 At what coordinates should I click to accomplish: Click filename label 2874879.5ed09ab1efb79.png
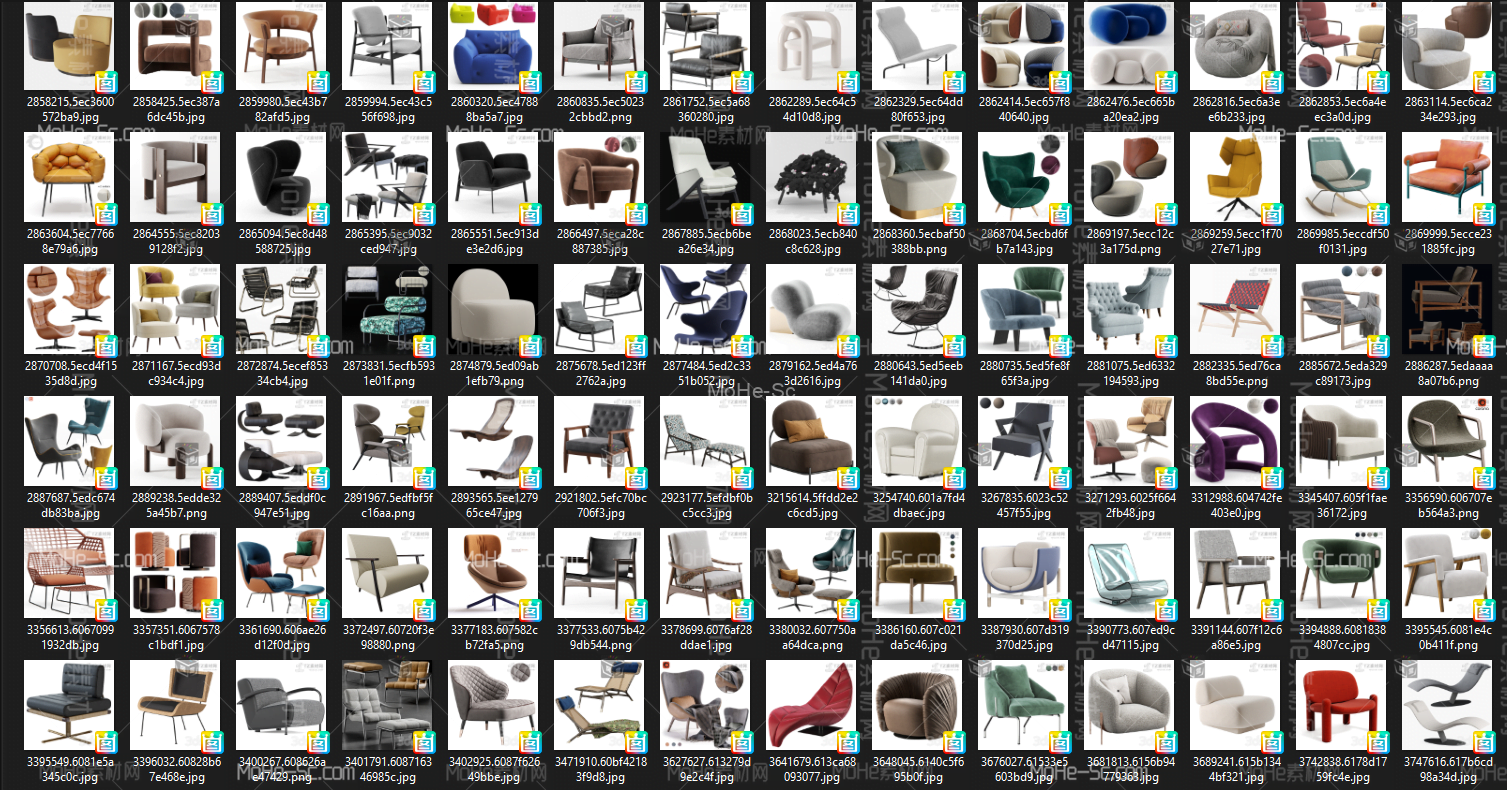pos(491,373)
